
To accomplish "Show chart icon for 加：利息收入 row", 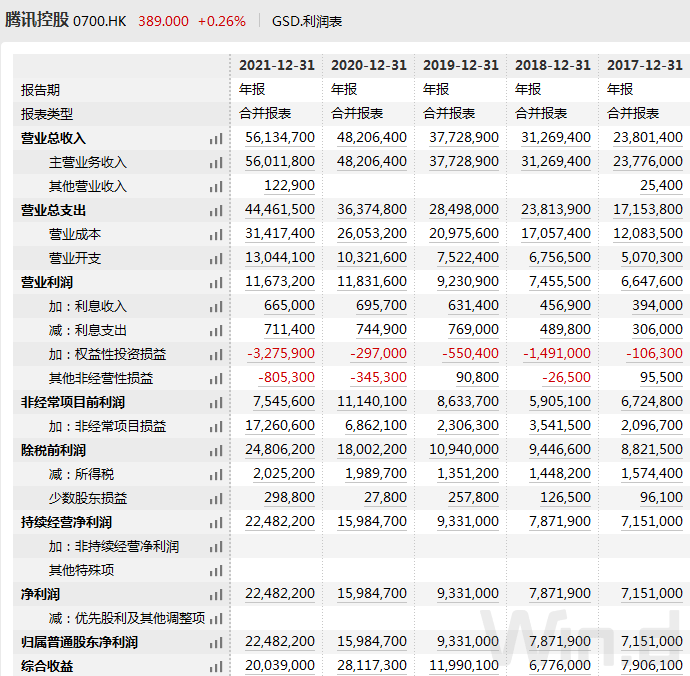I will (x=216, y=307).
